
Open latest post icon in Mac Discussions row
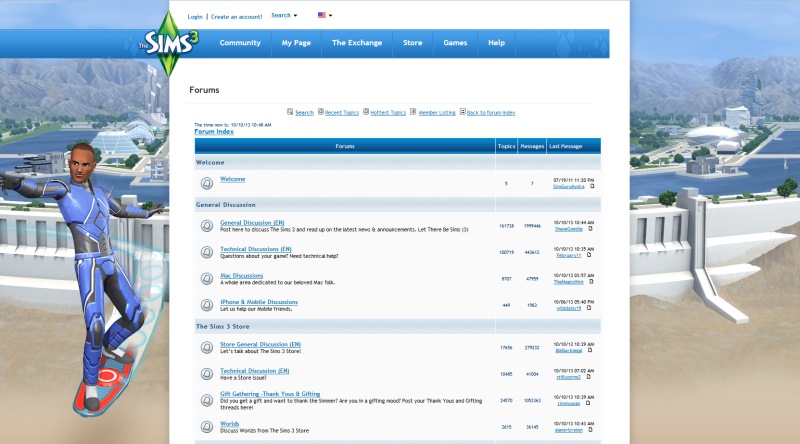pos(591,281)
